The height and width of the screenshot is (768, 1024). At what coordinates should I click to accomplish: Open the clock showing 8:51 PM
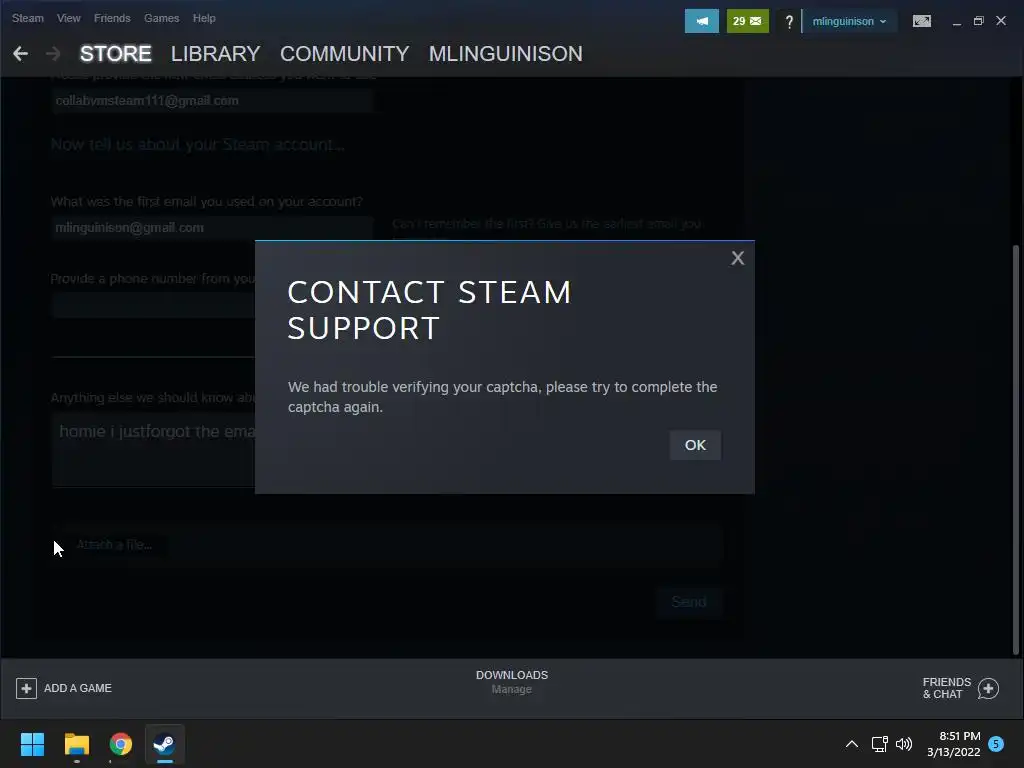(x=953, y=744)
